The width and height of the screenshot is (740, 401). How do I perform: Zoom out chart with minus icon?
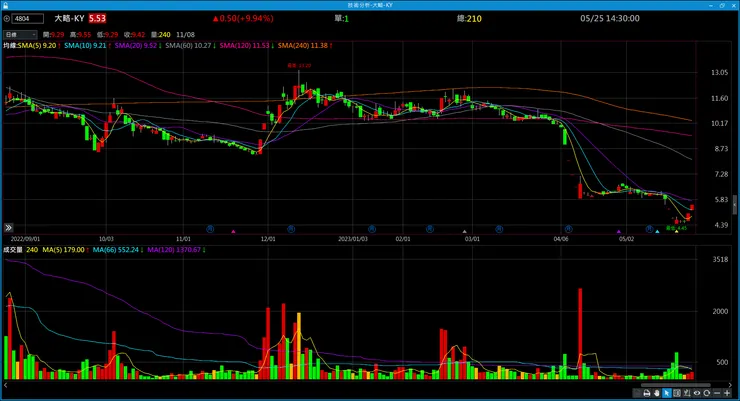717,393
